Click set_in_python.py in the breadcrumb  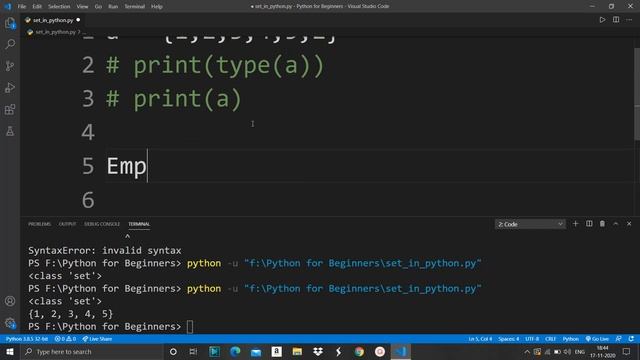tap(55, 32)
